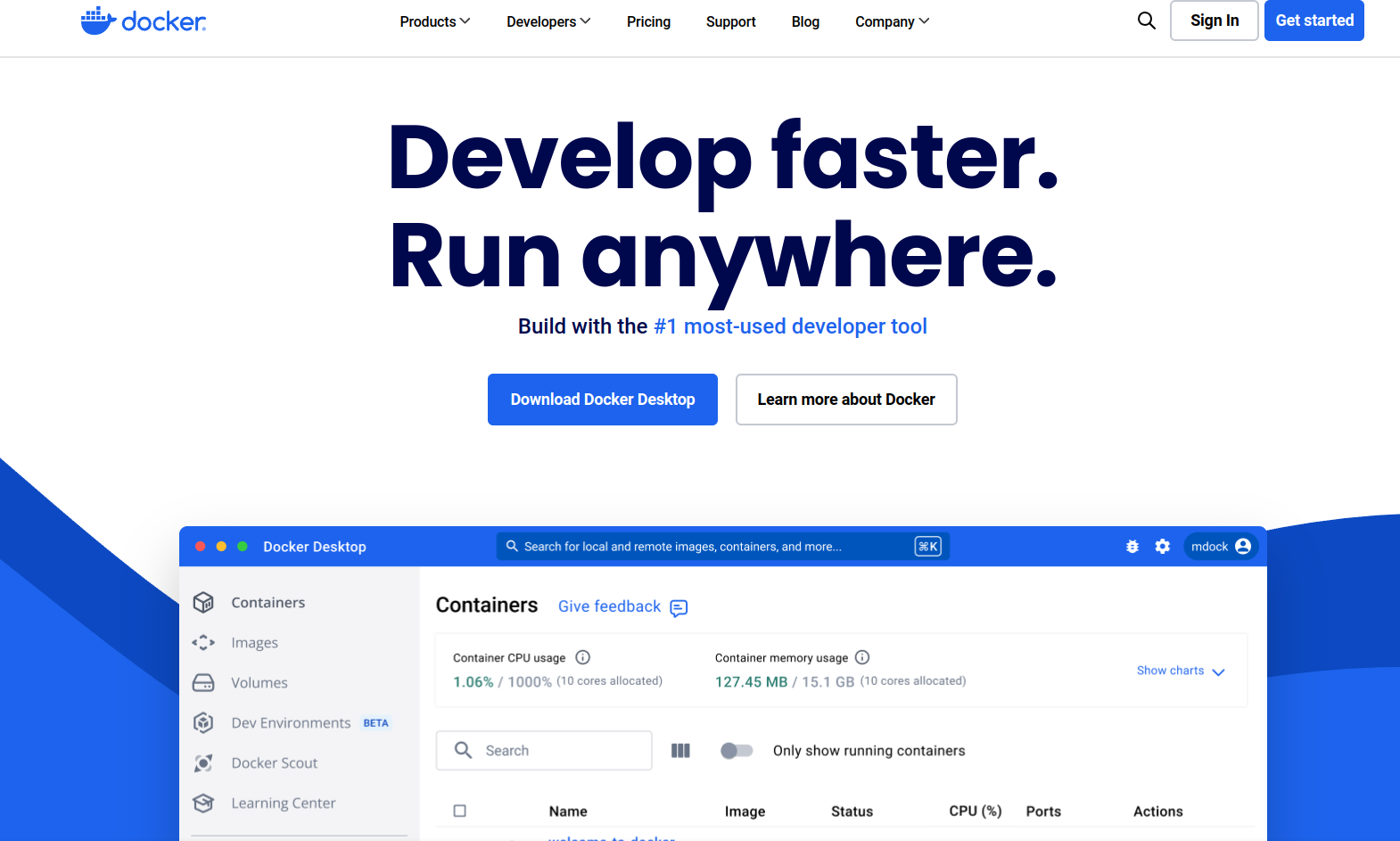Click the yellow minimize dot of Docker Desktop
The width and height of the screenshot is (1400, 841).
[221, 547]
